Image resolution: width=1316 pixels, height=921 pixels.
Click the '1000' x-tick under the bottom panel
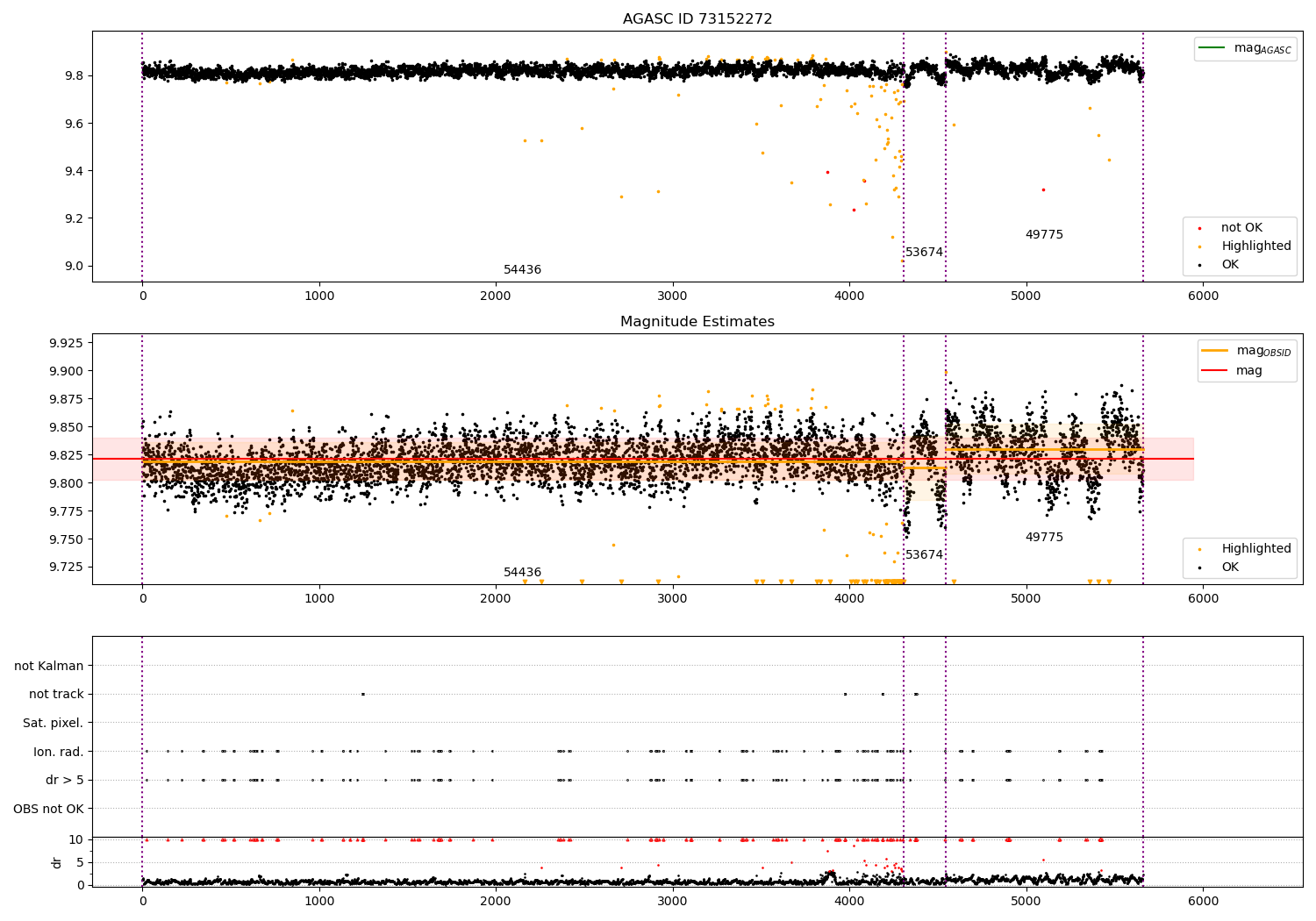pyautogui.click(x=319, y=902)
